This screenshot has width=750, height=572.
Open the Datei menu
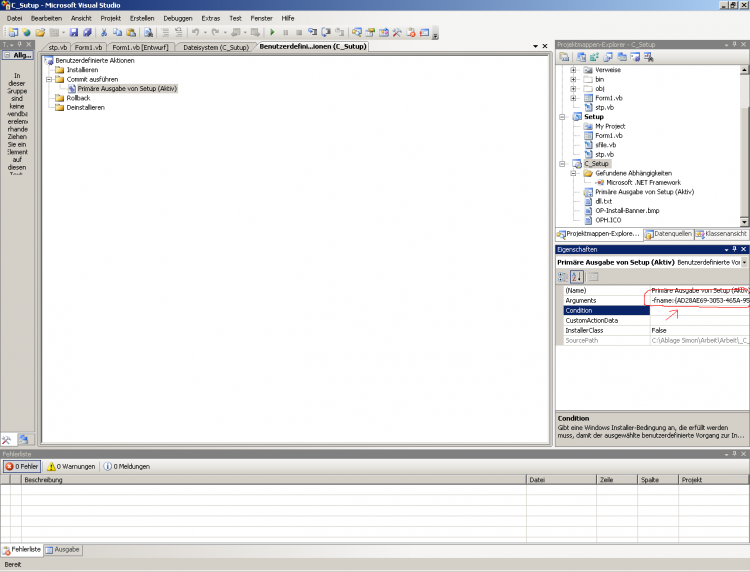coord(14,18)
